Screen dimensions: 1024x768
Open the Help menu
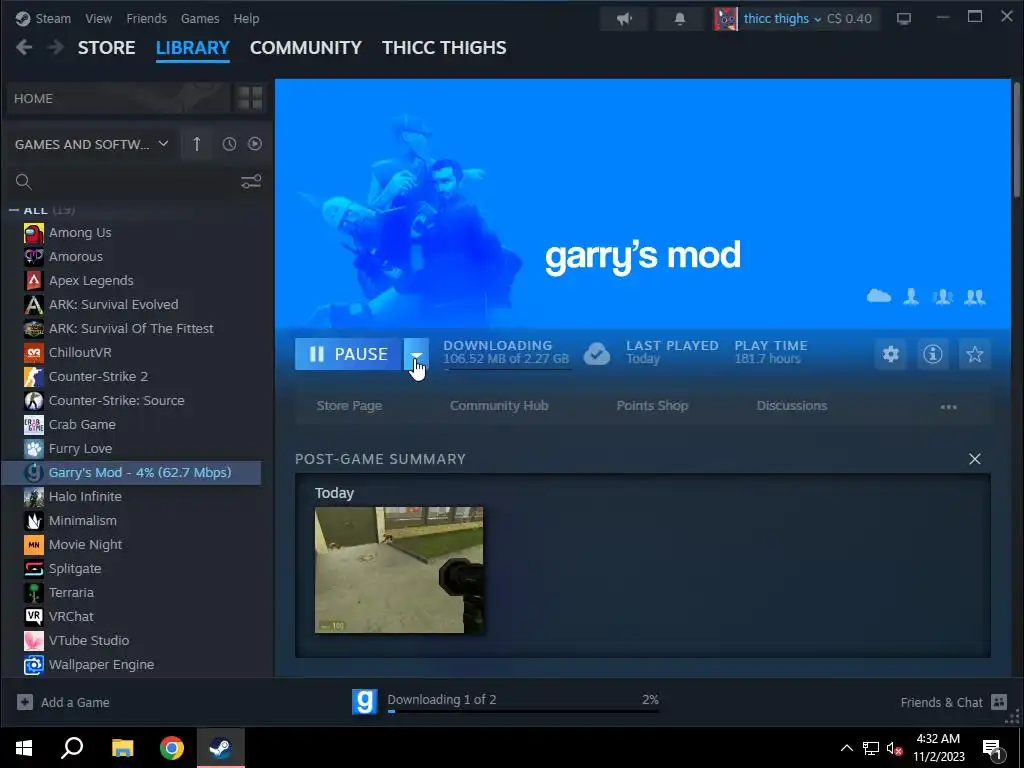(246, 18)
